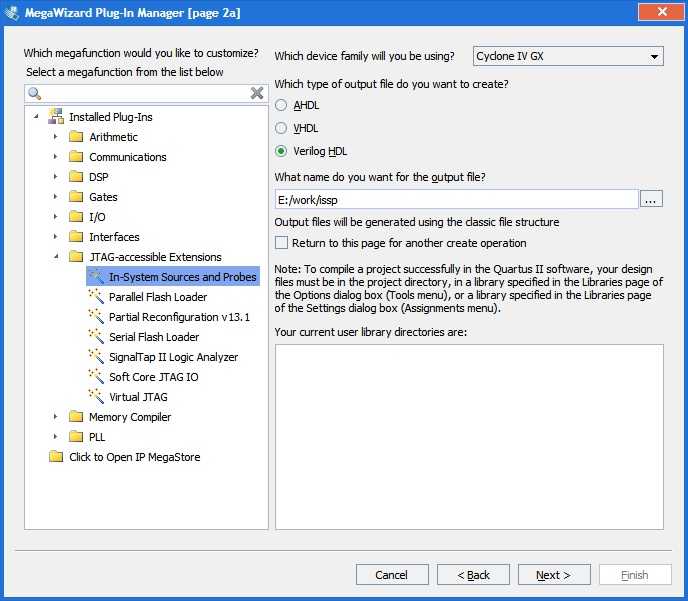Click the wand icon beside Soft Core JTAG IO
This screenshot has width=688, height=601.
point(96,376)
